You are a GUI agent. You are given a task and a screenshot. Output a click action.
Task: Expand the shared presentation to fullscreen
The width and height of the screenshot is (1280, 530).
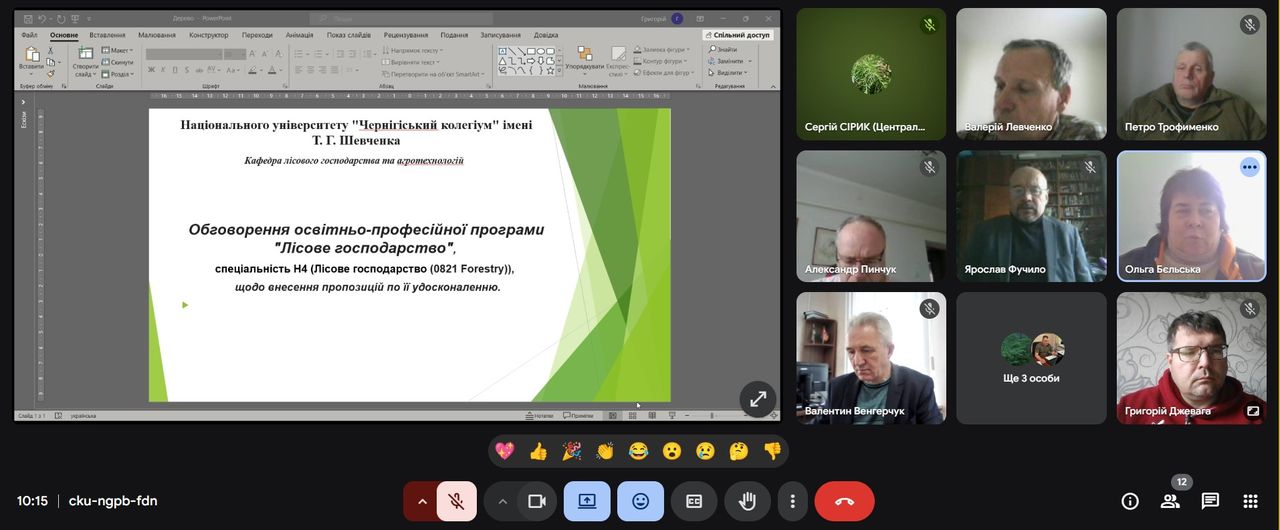click(x=758, y=399)
